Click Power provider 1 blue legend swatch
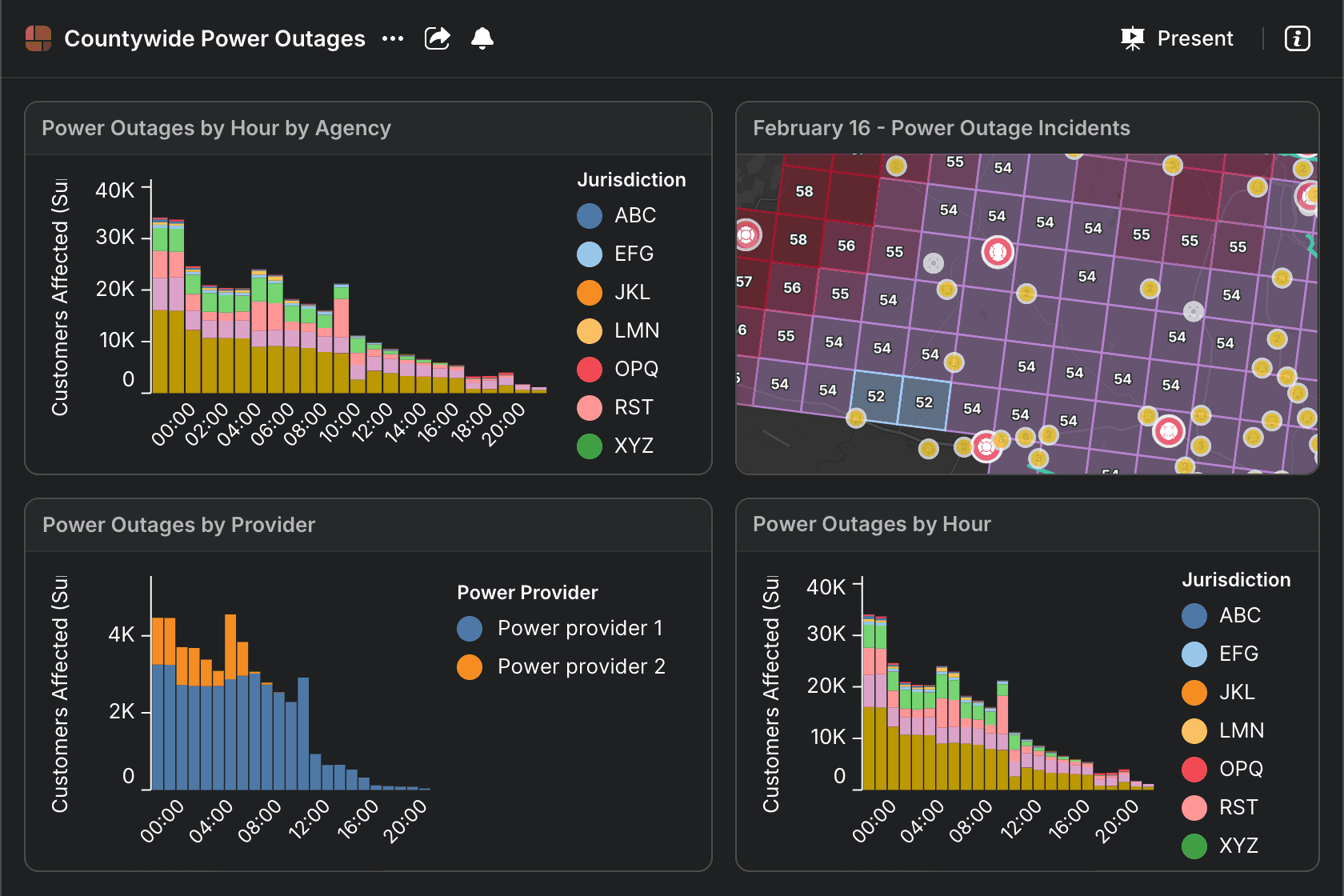Image resolution: width=1344 pixels, height=896 pixels. coord(470,629)
